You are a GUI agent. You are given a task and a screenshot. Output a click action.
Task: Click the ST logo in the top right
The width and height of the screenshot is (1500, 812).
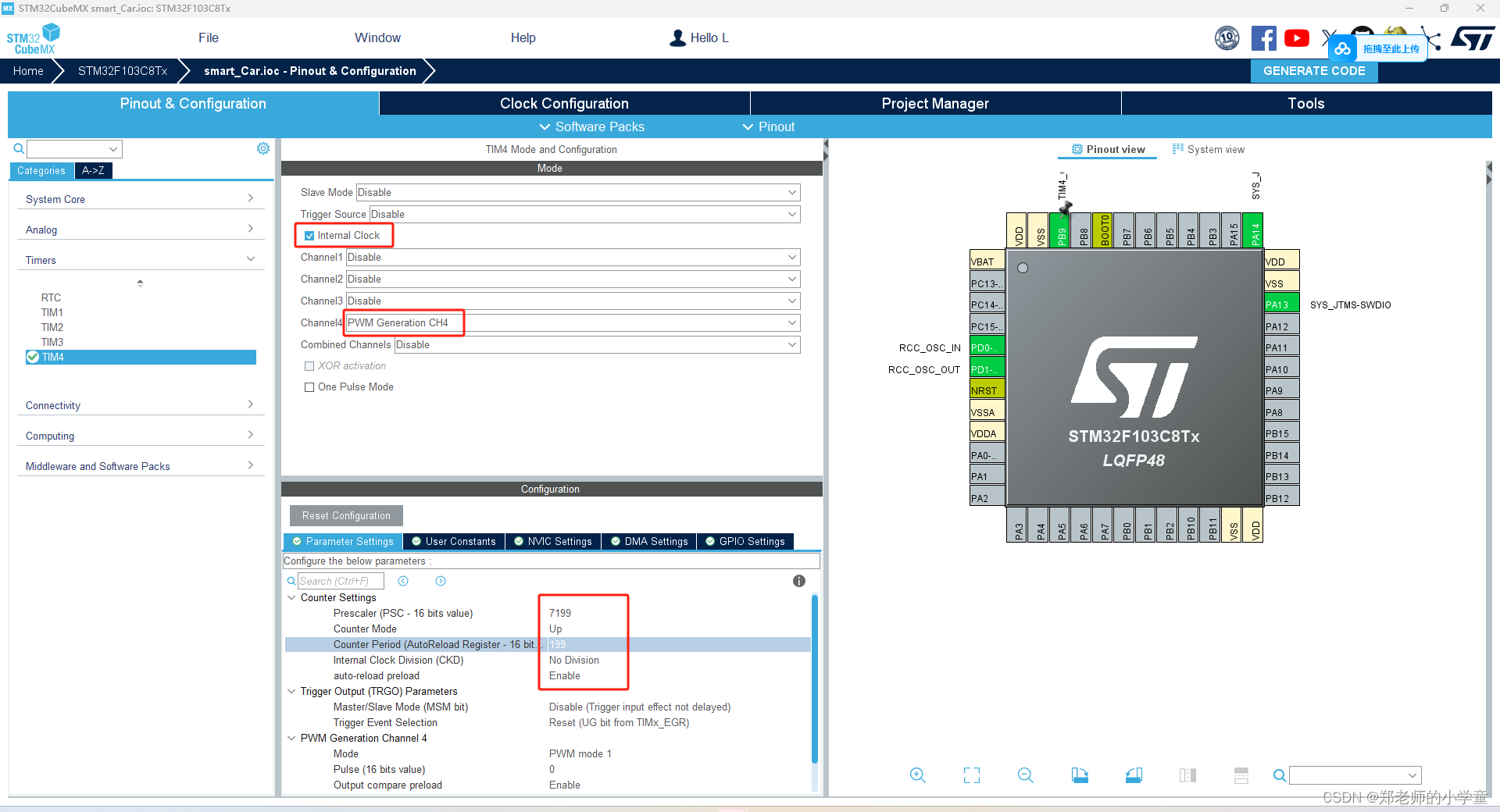(x=1473, y=37)
